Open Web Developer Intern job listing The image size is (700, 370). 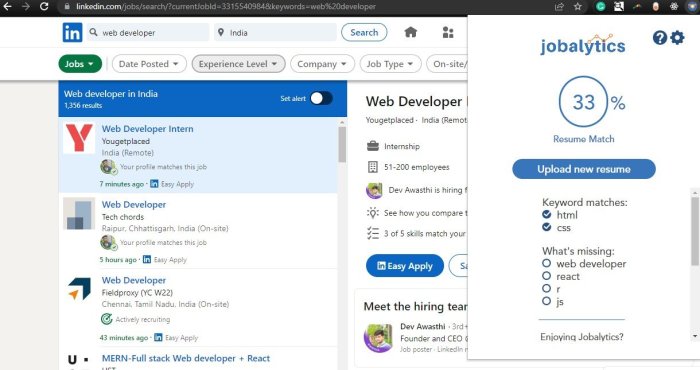tap(147, 129)
